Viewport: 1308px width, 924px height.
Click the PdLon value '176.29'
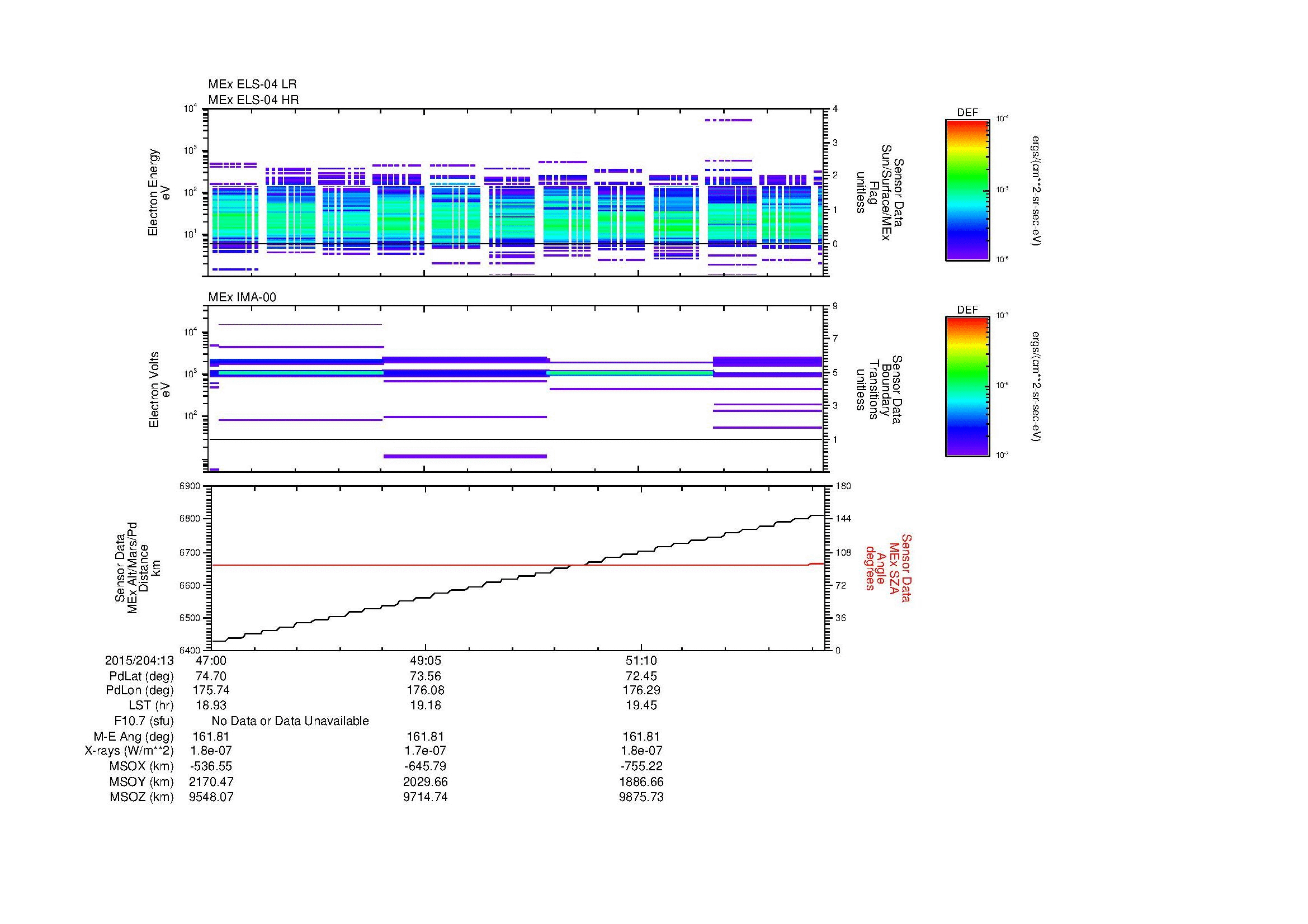641,690
